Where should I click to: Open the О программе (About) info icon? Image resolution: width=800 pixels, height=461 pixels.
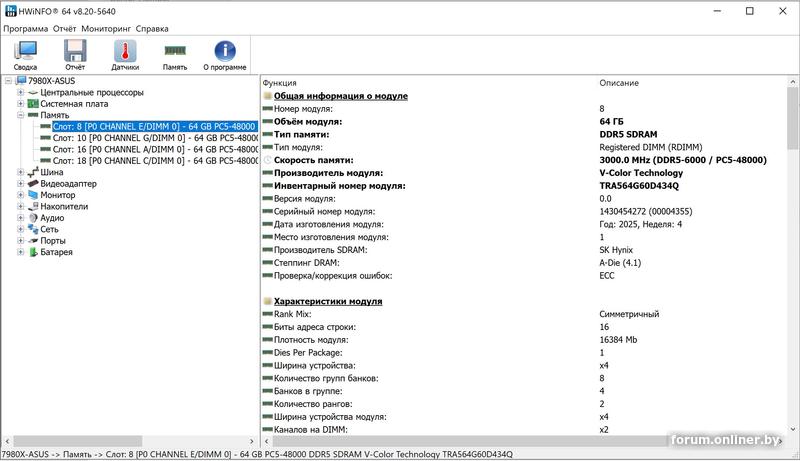pyautogui.click(x=225, y=55)
